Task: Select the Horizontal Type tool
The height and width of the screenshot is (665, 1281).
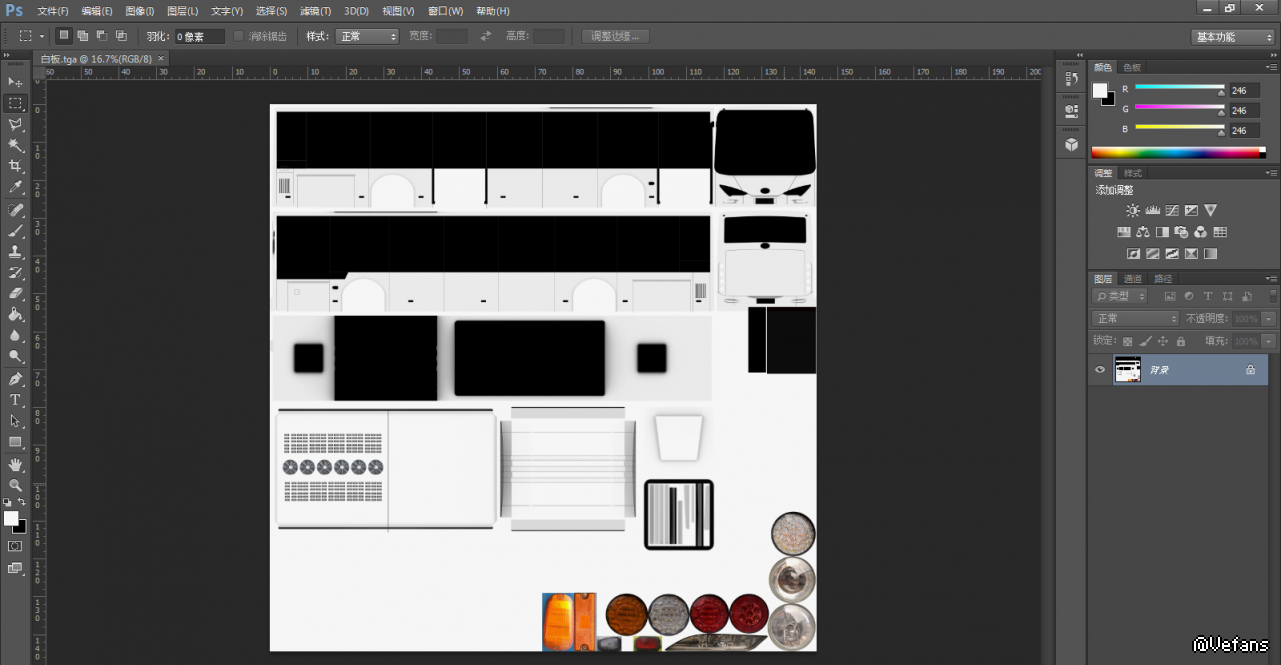Action: click(15, 400)
